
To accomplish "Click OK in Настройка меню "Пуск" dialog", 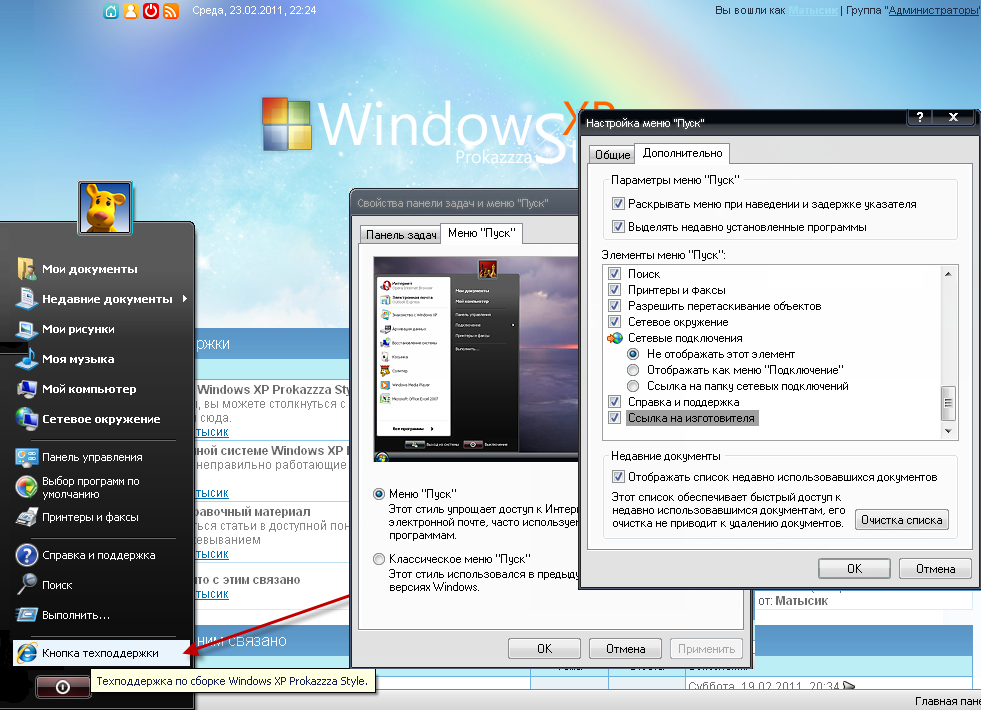I will point(854,569).
